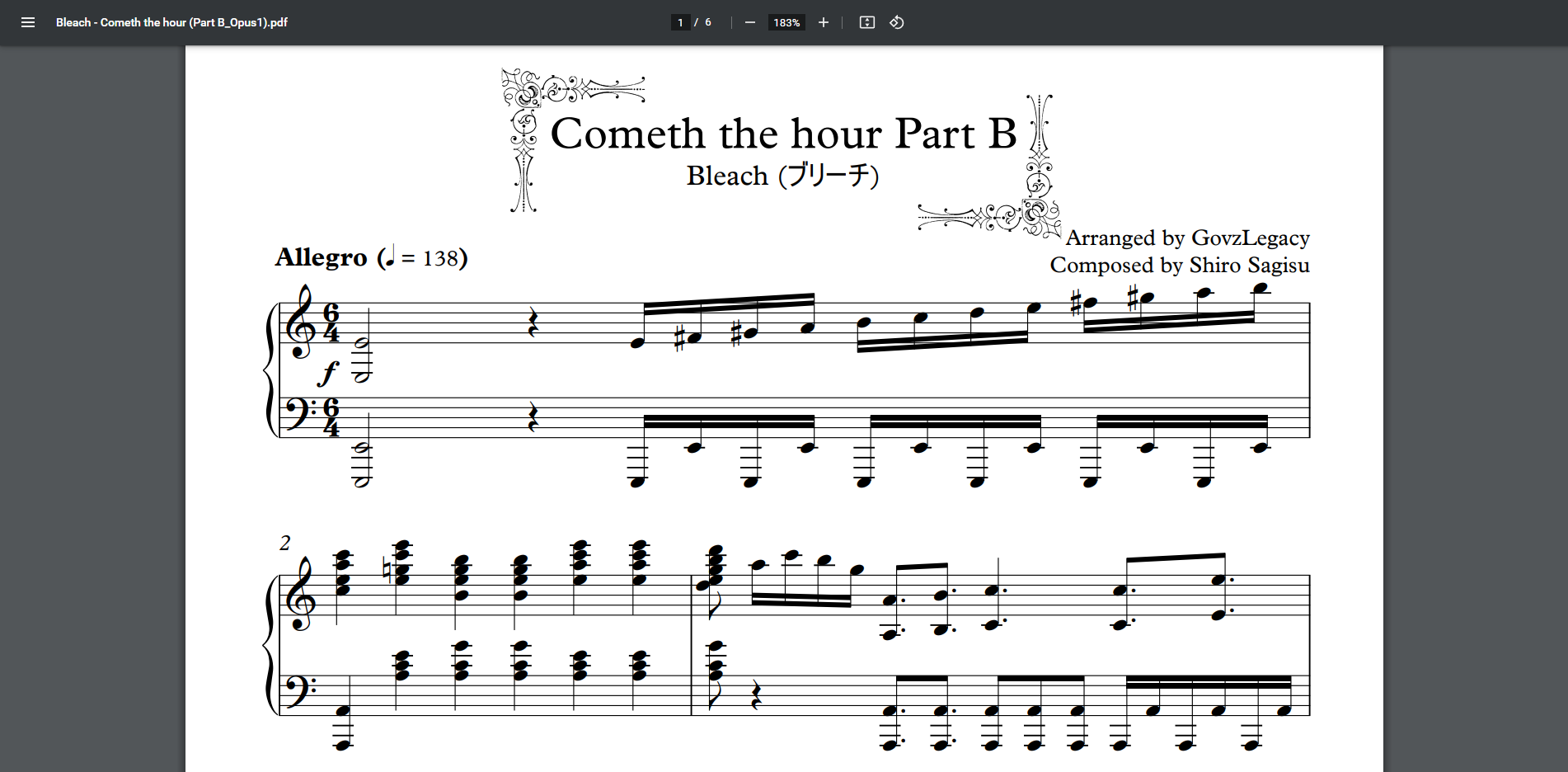Click the zoom in plus icon
Image resolution: width=1568 pixels, height=772 pixels.
coord(823,22)
